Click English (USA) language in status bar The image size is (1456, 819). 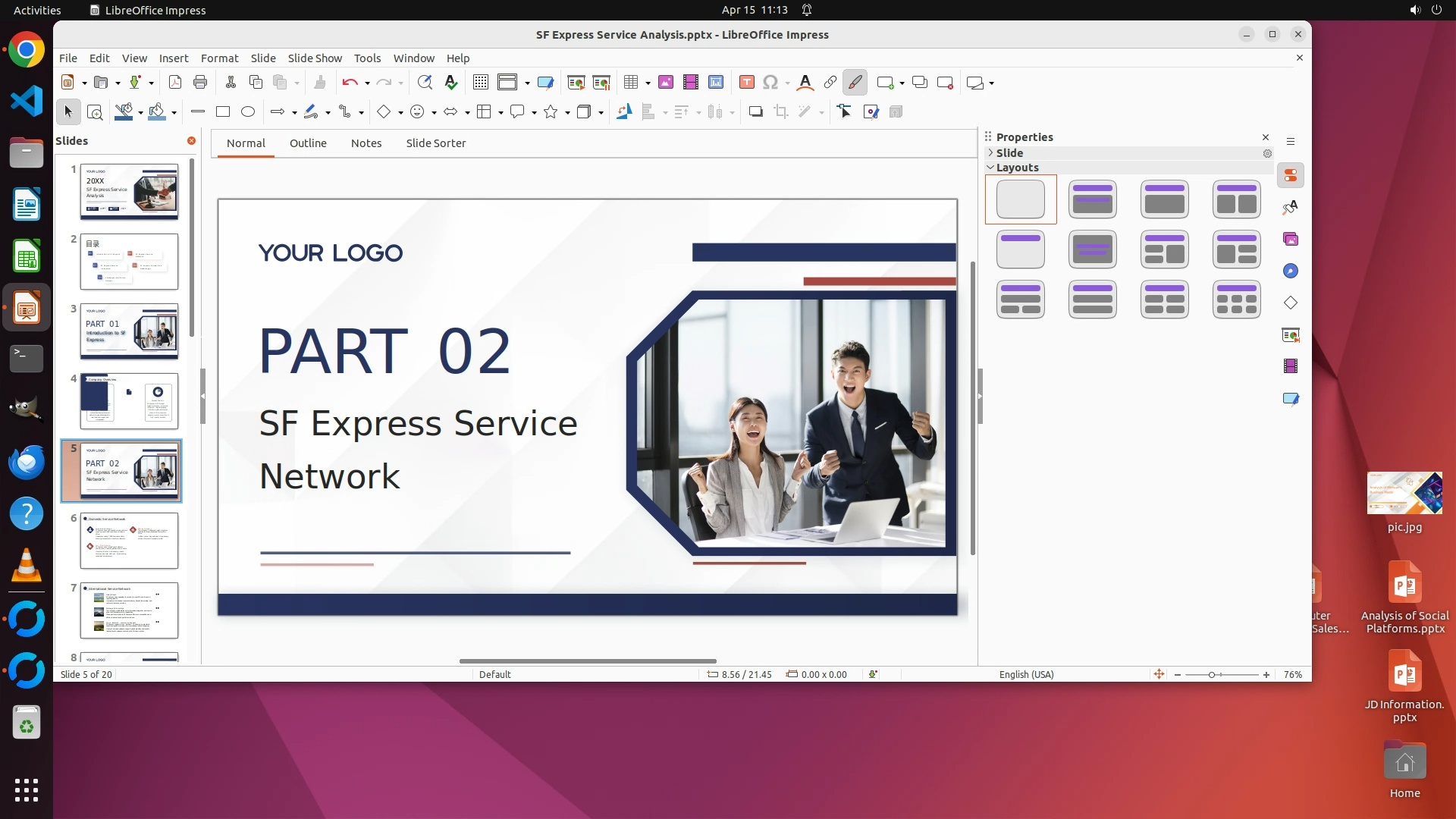(1026, 675)
